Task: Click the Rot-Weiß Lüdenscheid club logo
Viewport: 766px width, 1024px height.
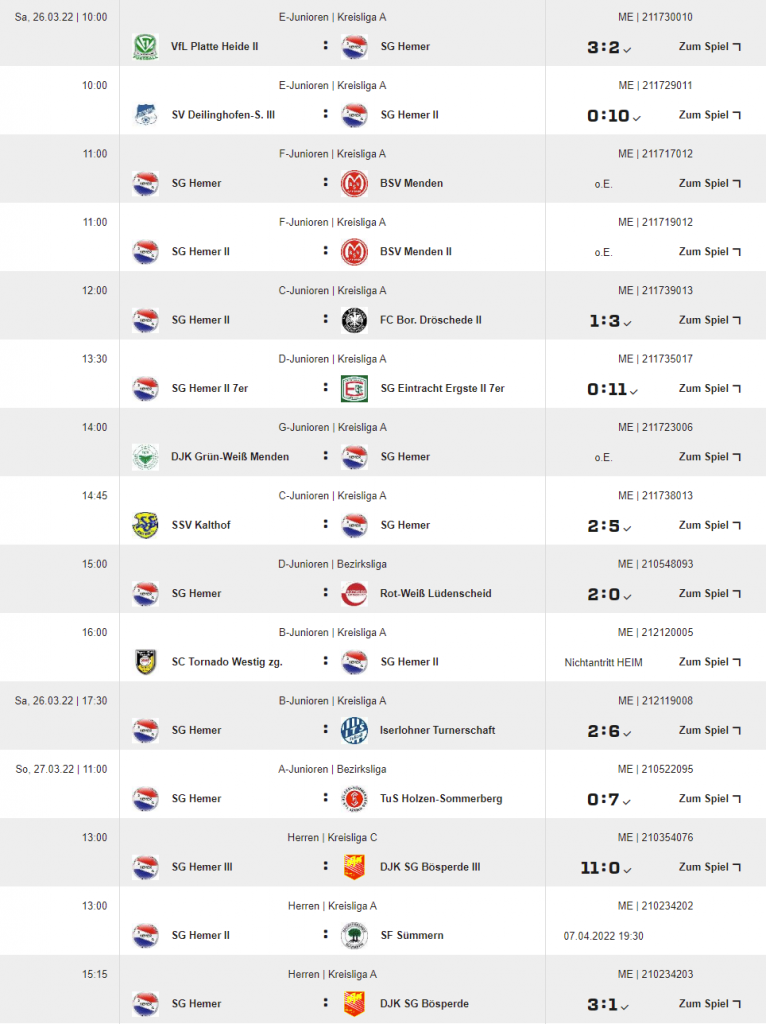Action: 354,593
